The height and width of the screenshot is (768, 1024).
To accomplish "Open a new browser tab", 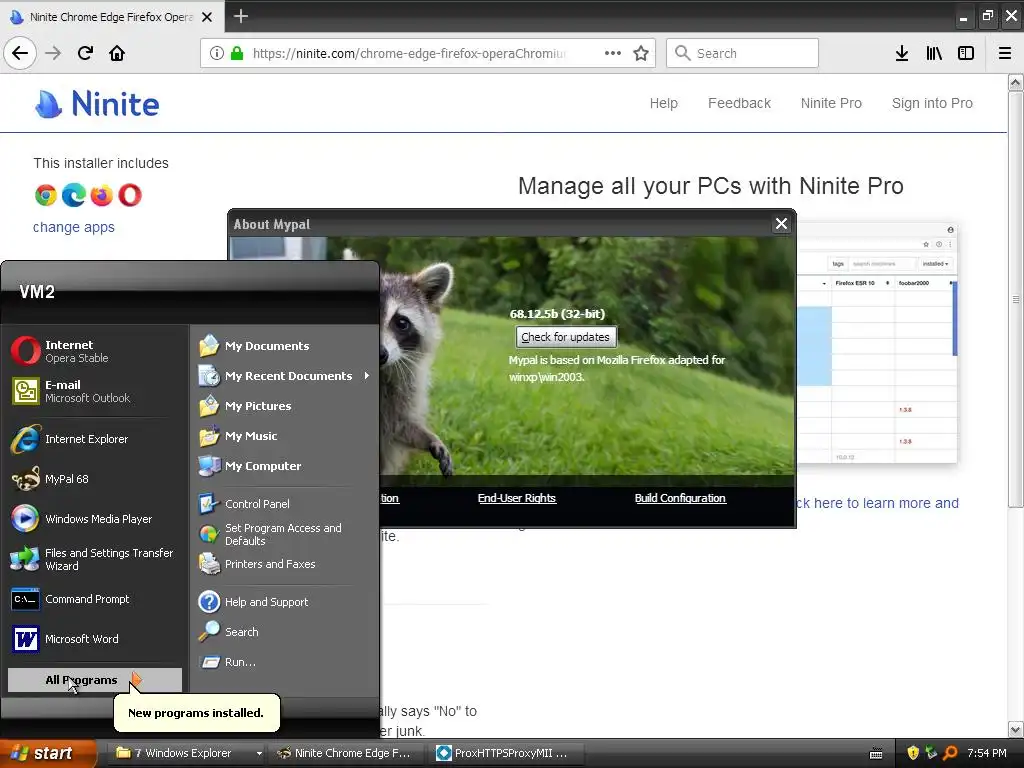I will (240, 16).
